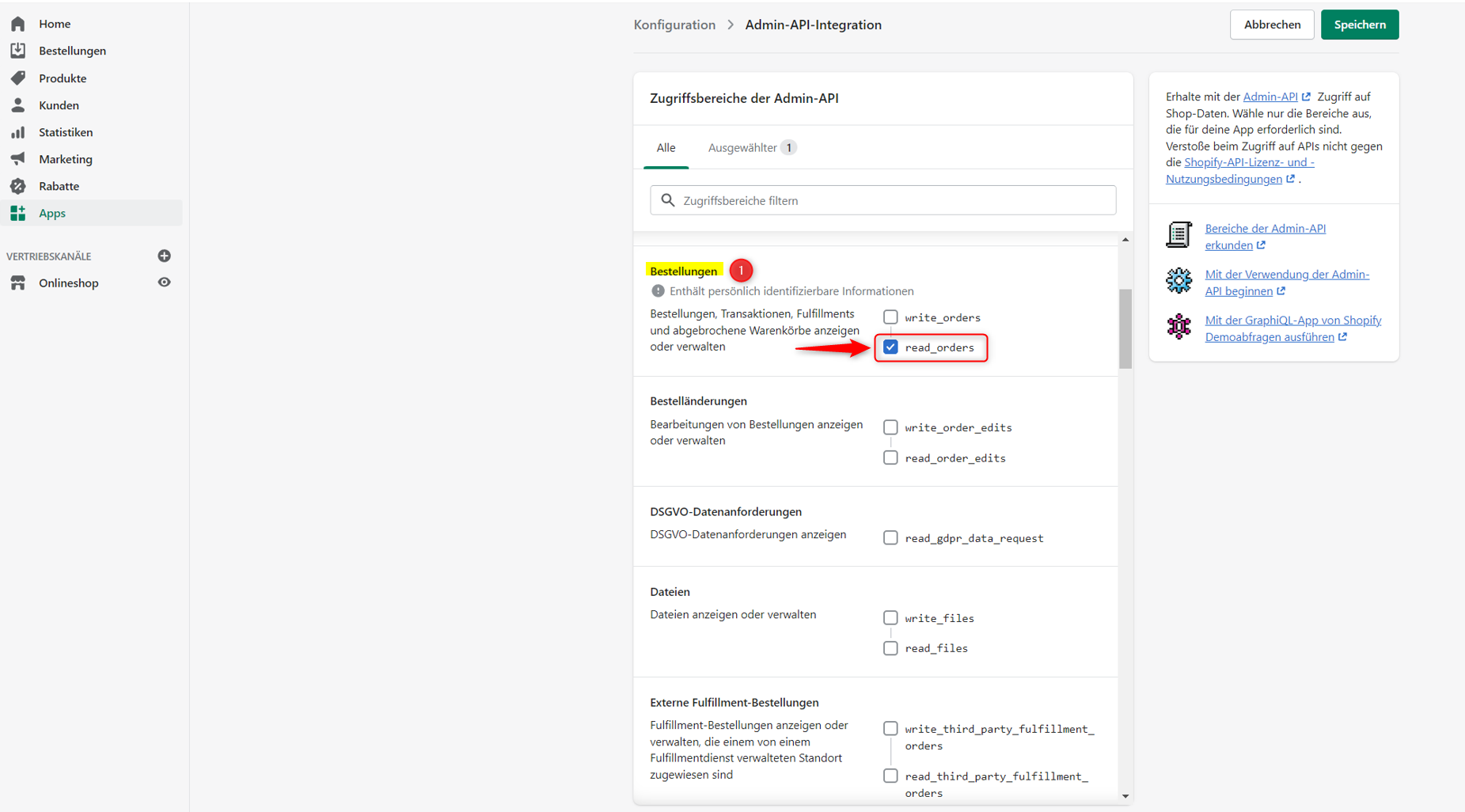This screenshot has height=812, width=1465.
Task: Click the Rabatte discount badge icon
Action: pyautogui.click(x=18, y=186)
